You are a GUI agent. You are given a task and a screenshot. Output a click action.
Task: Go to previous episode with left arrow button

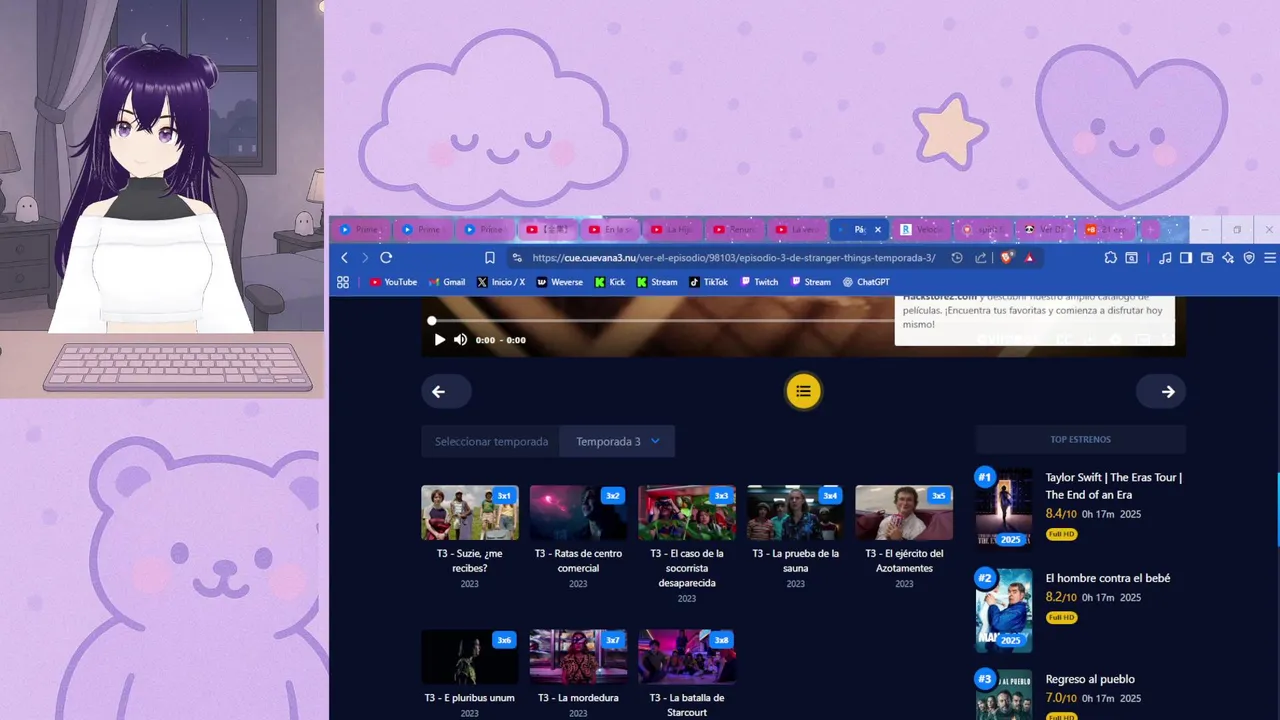coord(445,391)
